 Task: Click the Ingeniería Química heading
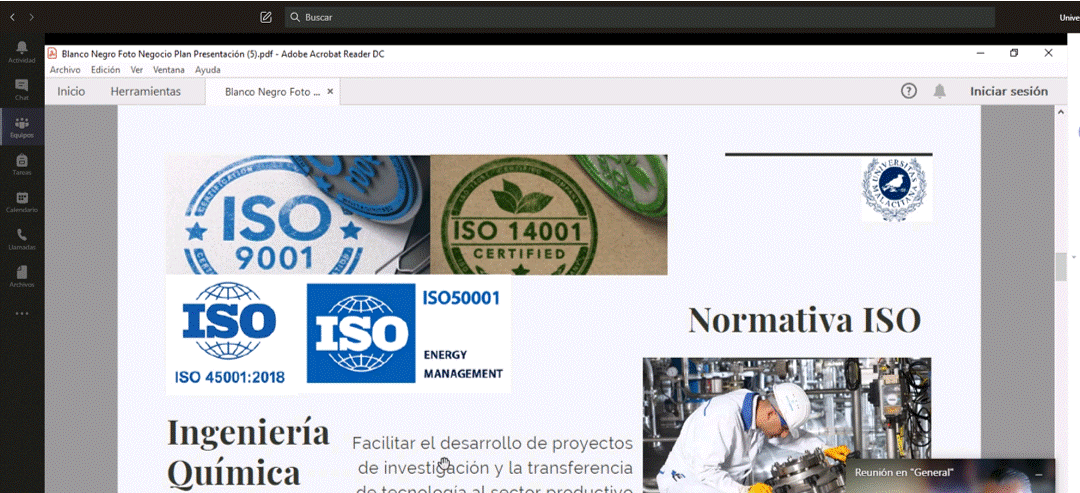pos(248,452)
